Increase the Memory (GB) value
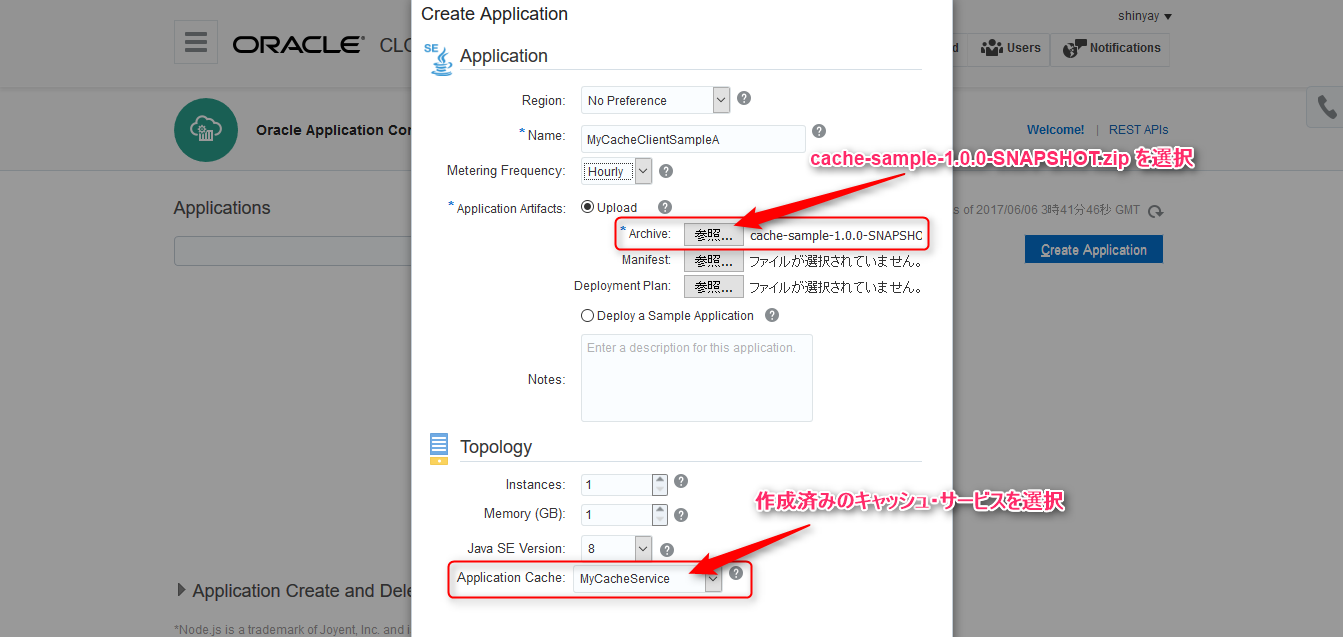 (x=660, y=510)
